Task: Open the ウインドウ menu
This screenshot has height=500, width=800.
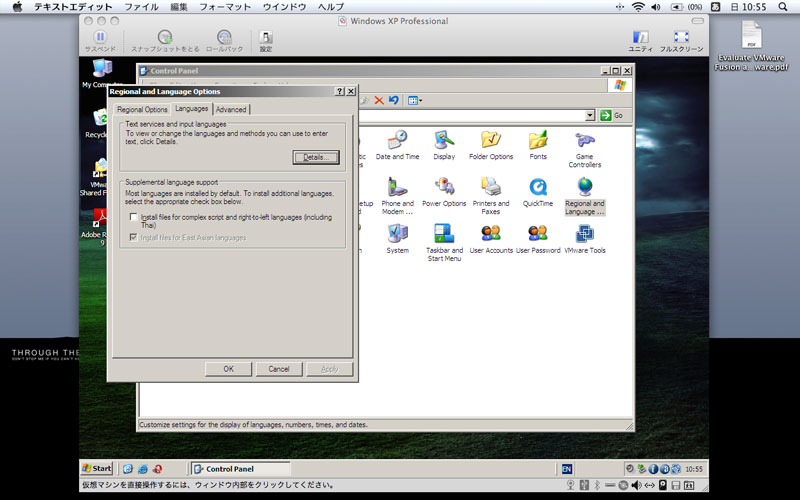Action: 284,7
